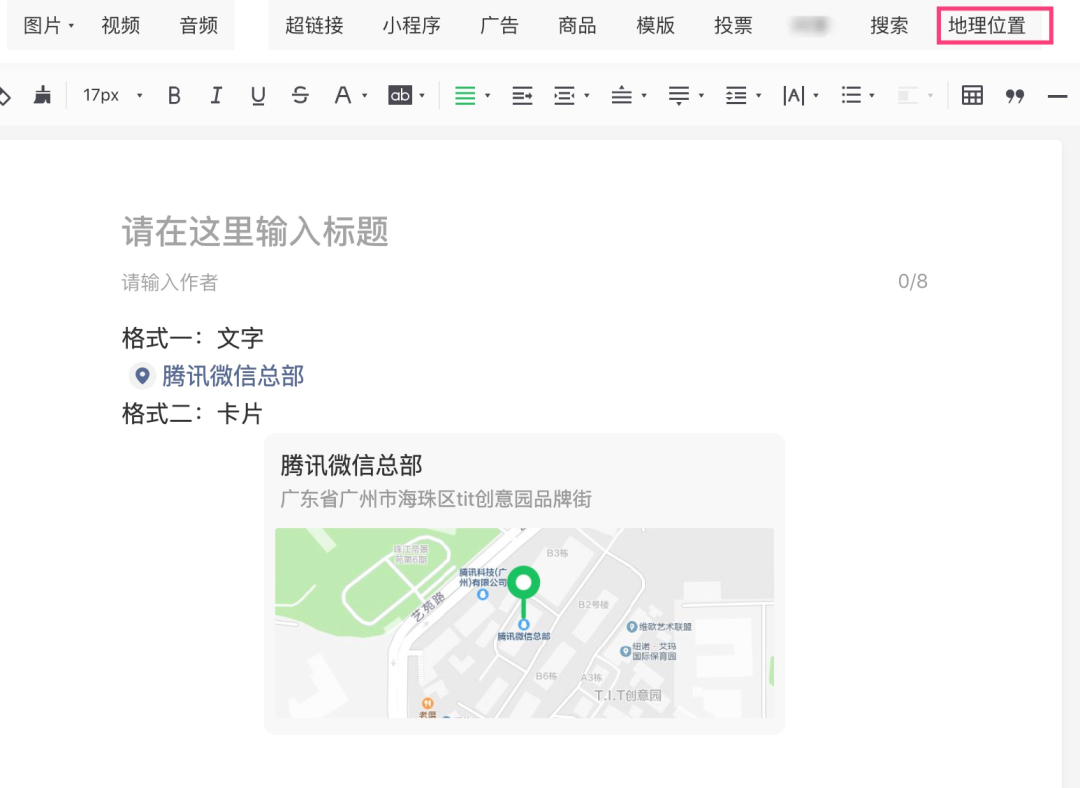Screen dimensions: 1080x788
Task: Toggle underline formatting
Action: 258,96
